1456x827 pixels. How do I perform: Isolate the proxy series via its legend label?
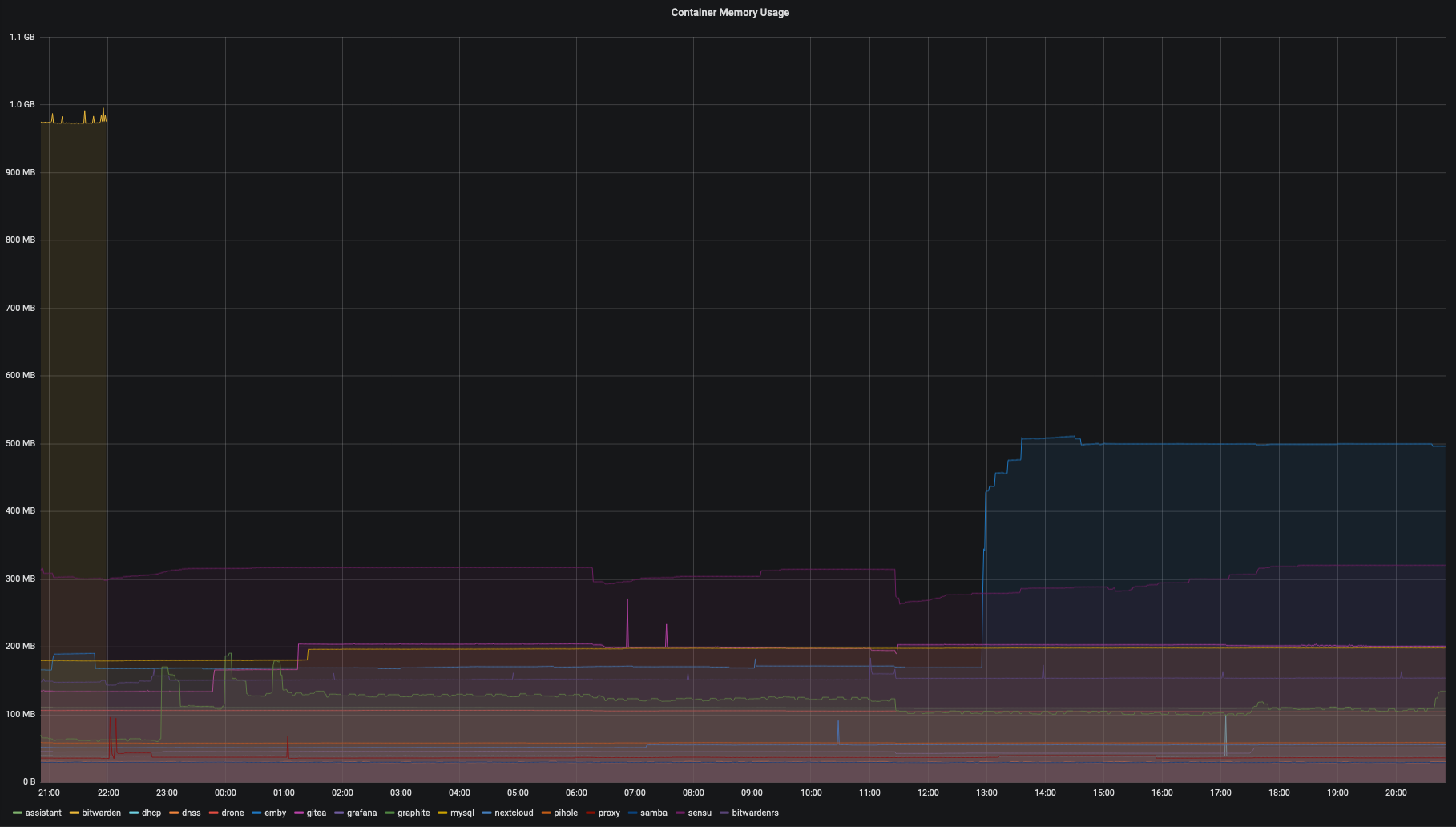[x=609, y=813]
